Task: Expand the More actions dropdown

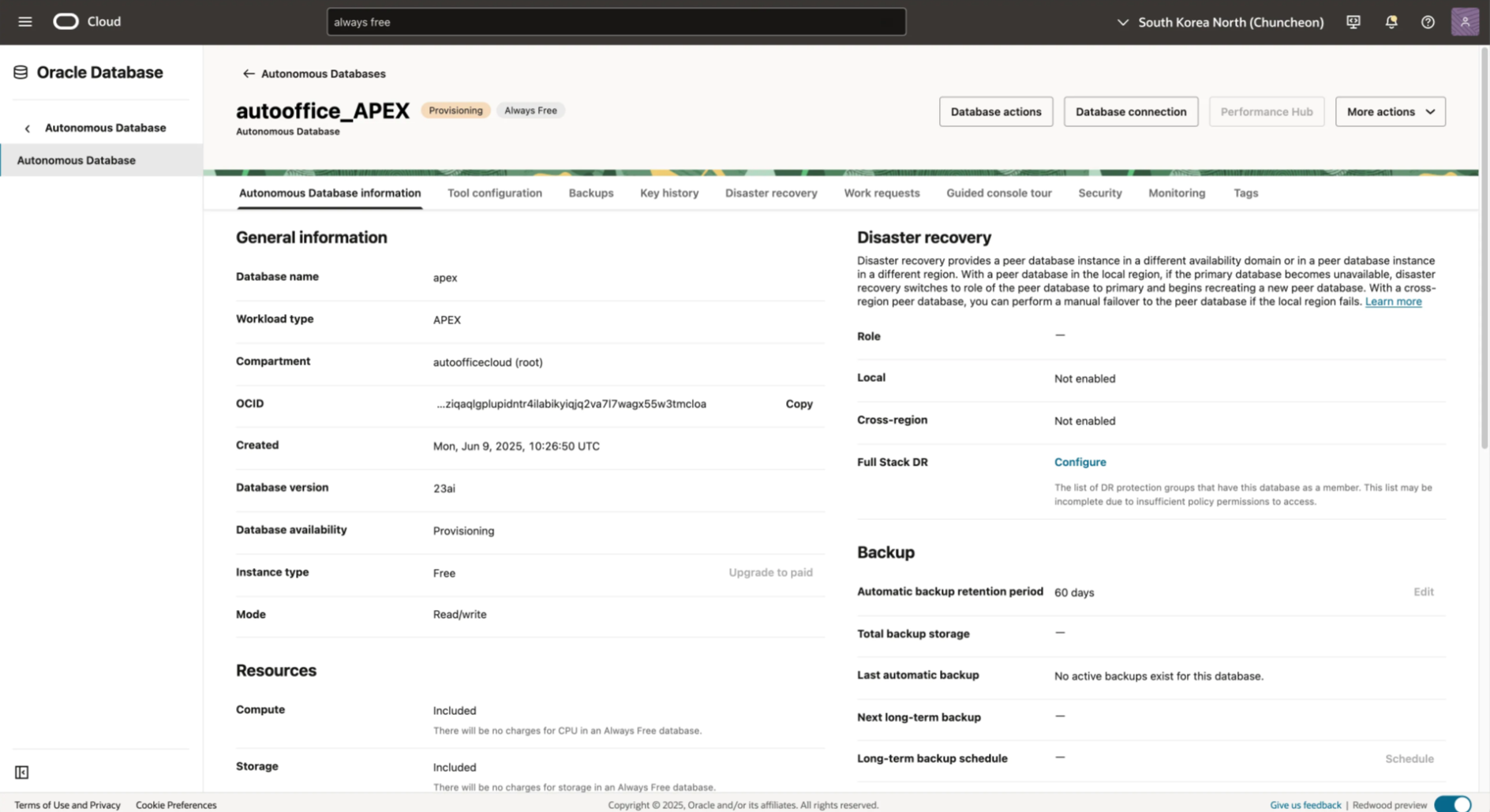Action: 1390,111
